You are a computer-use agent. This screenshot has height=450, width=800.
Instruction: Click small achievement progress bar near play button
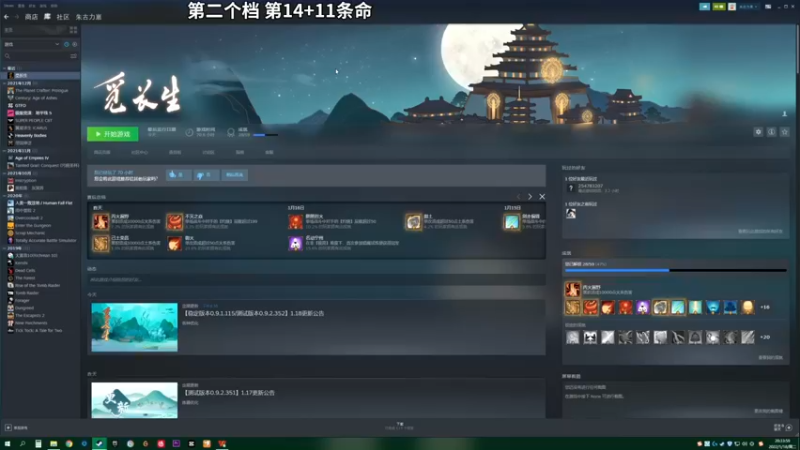coord(265,135)
